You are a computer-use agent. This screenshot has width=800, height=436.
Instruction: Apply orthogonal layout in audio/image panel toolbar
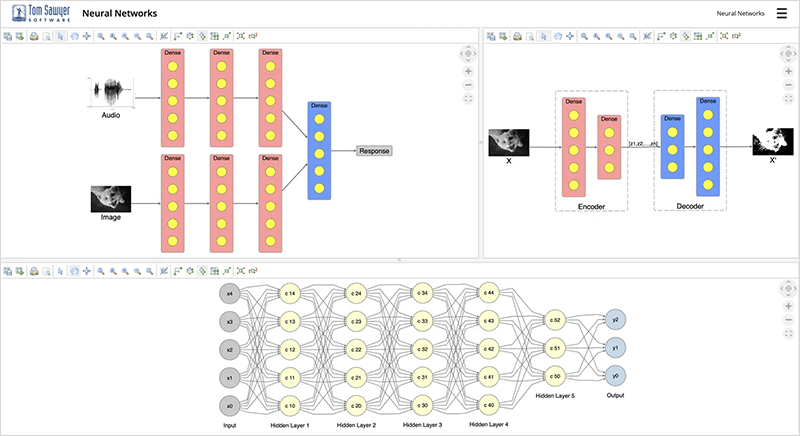click(x=178, y=36)
